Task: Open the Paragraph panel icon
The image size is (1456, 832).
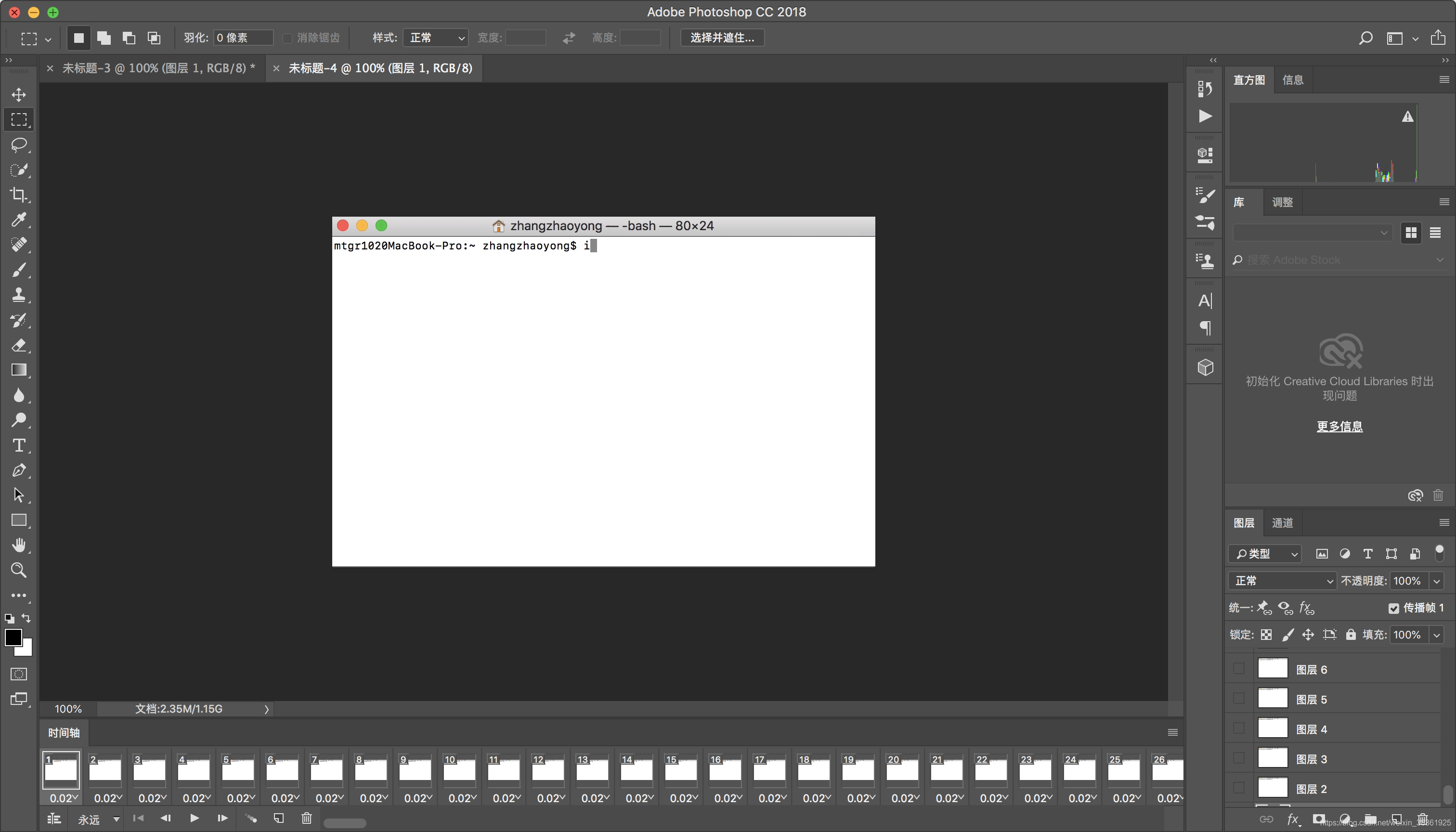Action: (x=1205, y=328)
